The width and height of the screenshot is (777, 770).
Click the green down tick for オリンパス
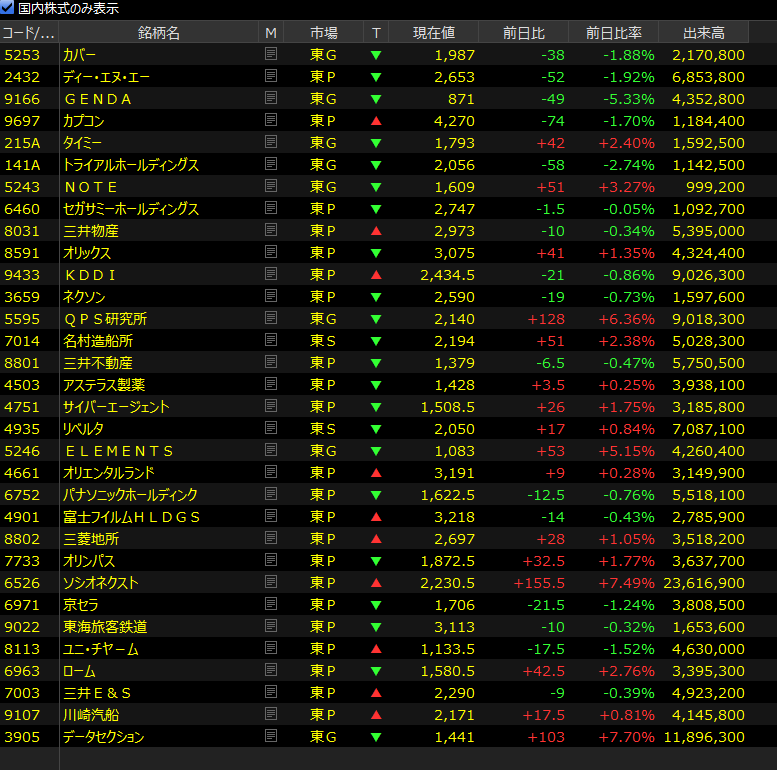tap(376, 561)
